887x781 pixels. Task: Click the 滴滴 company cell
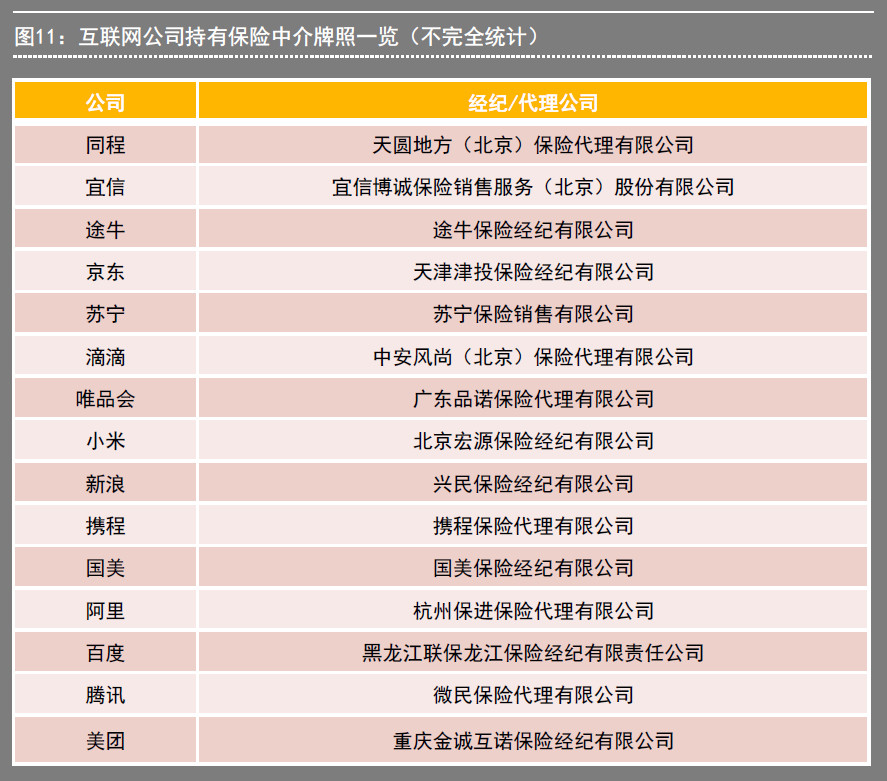click(x=105, y=356)
